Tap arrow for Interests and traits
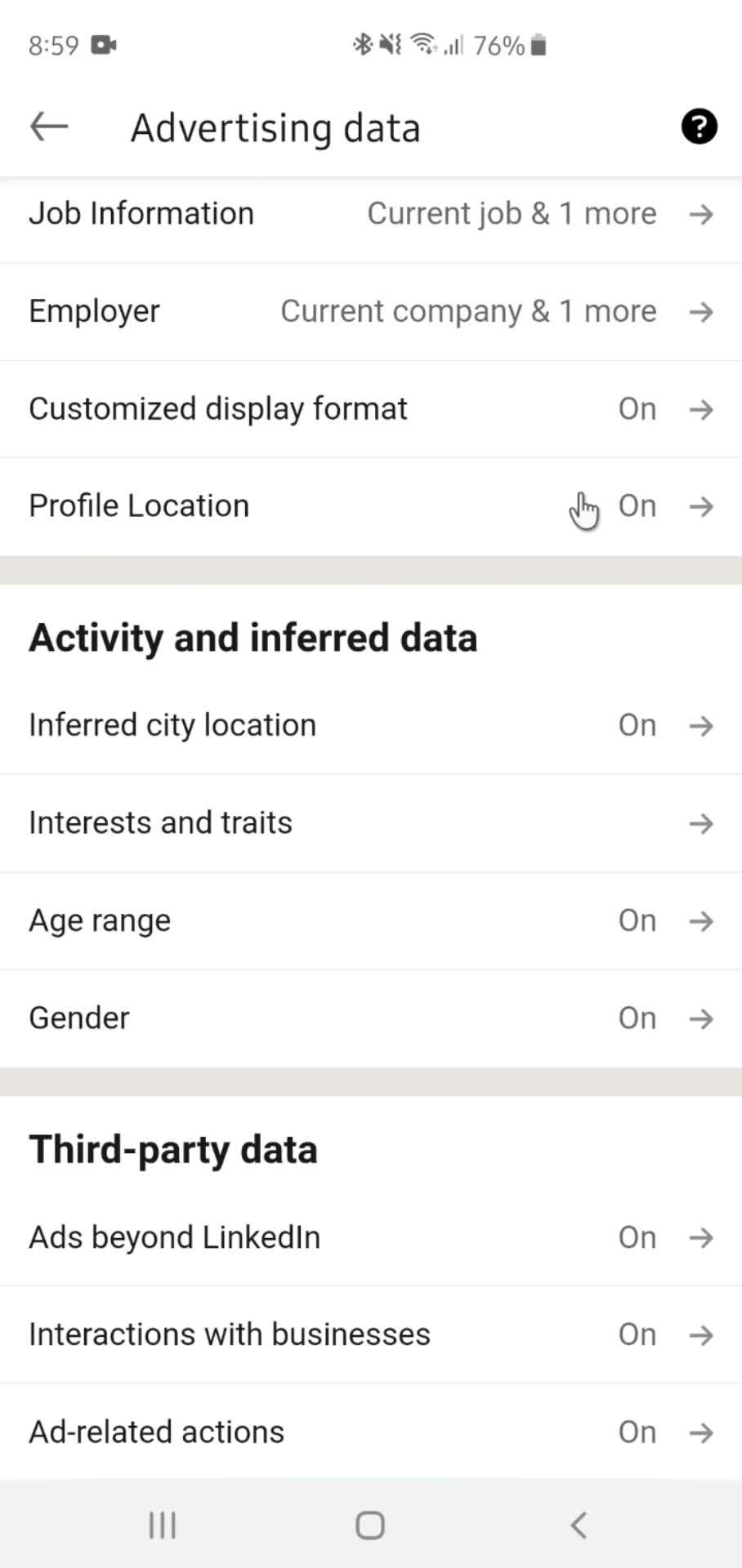The height and width of the screenshot is (1568, 742). [701, 823]
